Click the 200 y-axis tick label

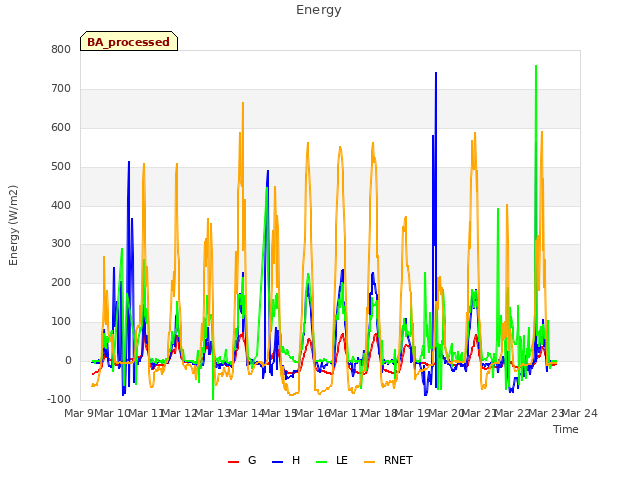(x=61, y=282)
